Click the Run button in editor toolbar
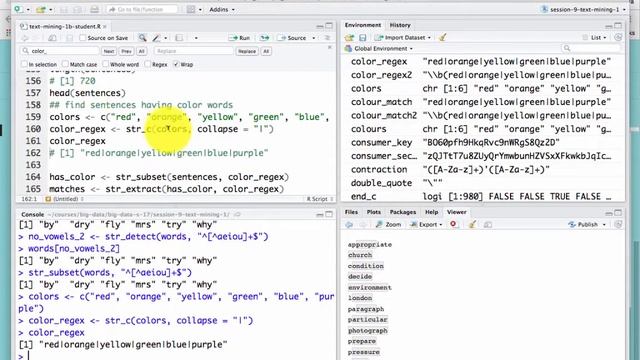The image size is (640, 360). [240, 38]
